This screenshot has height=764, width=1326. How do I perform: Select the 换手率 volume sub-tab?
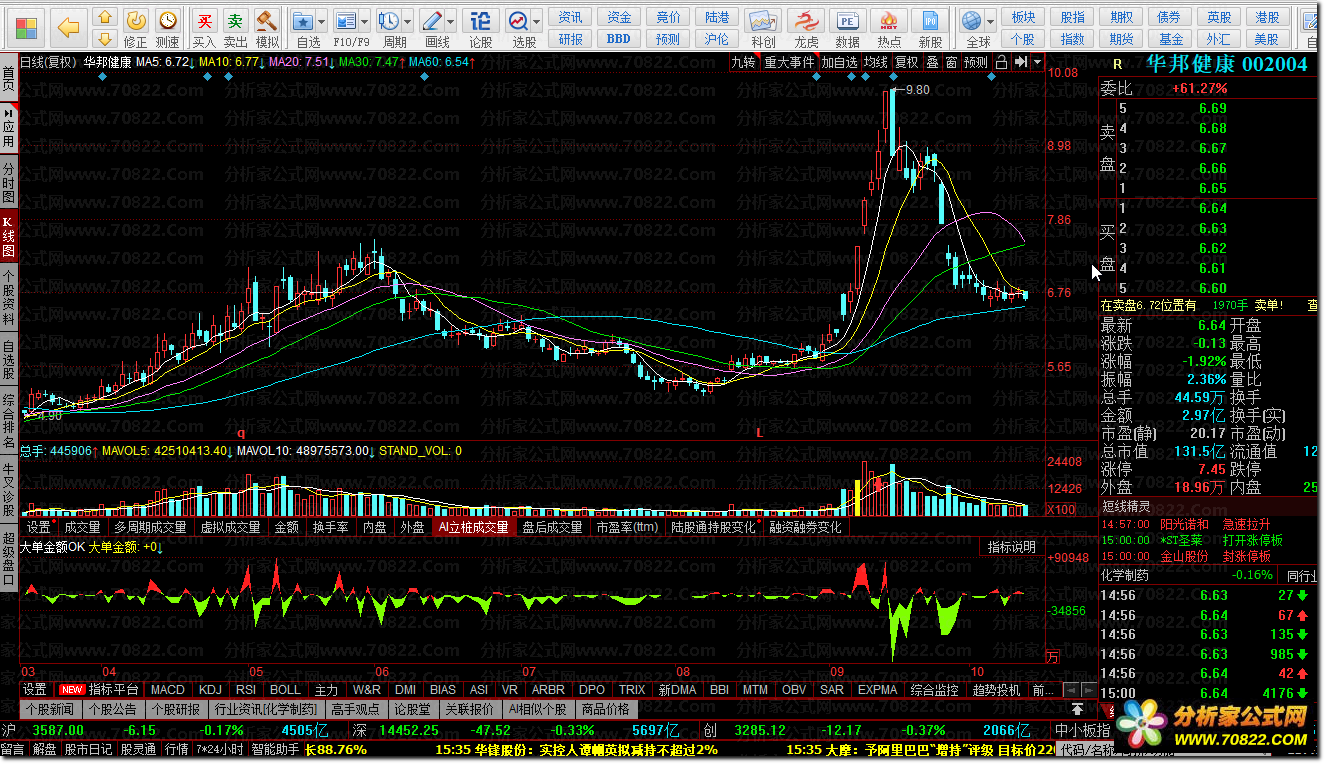330,527
